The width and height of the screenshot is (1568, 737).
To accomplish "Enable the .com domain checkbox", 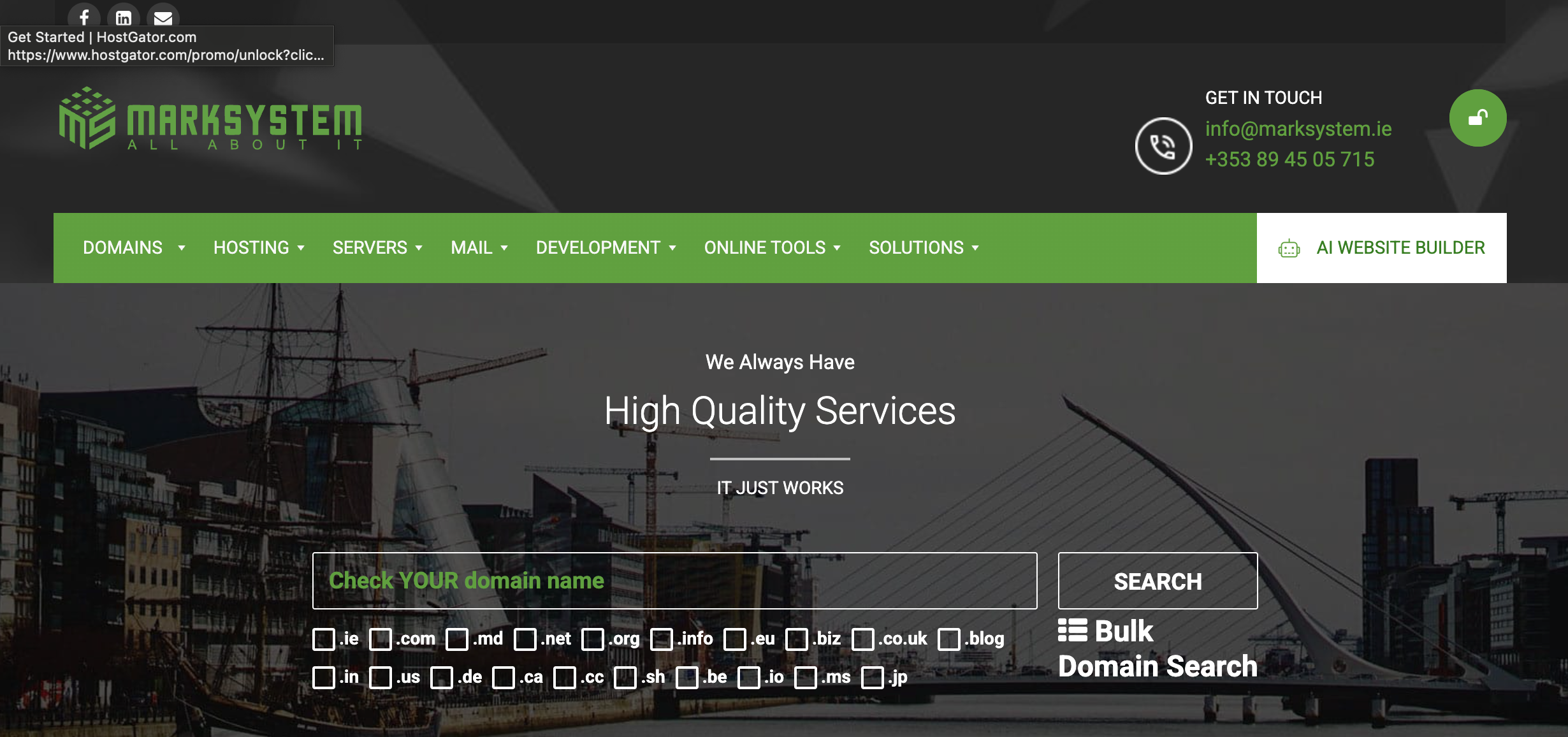I will pos(381,639).
